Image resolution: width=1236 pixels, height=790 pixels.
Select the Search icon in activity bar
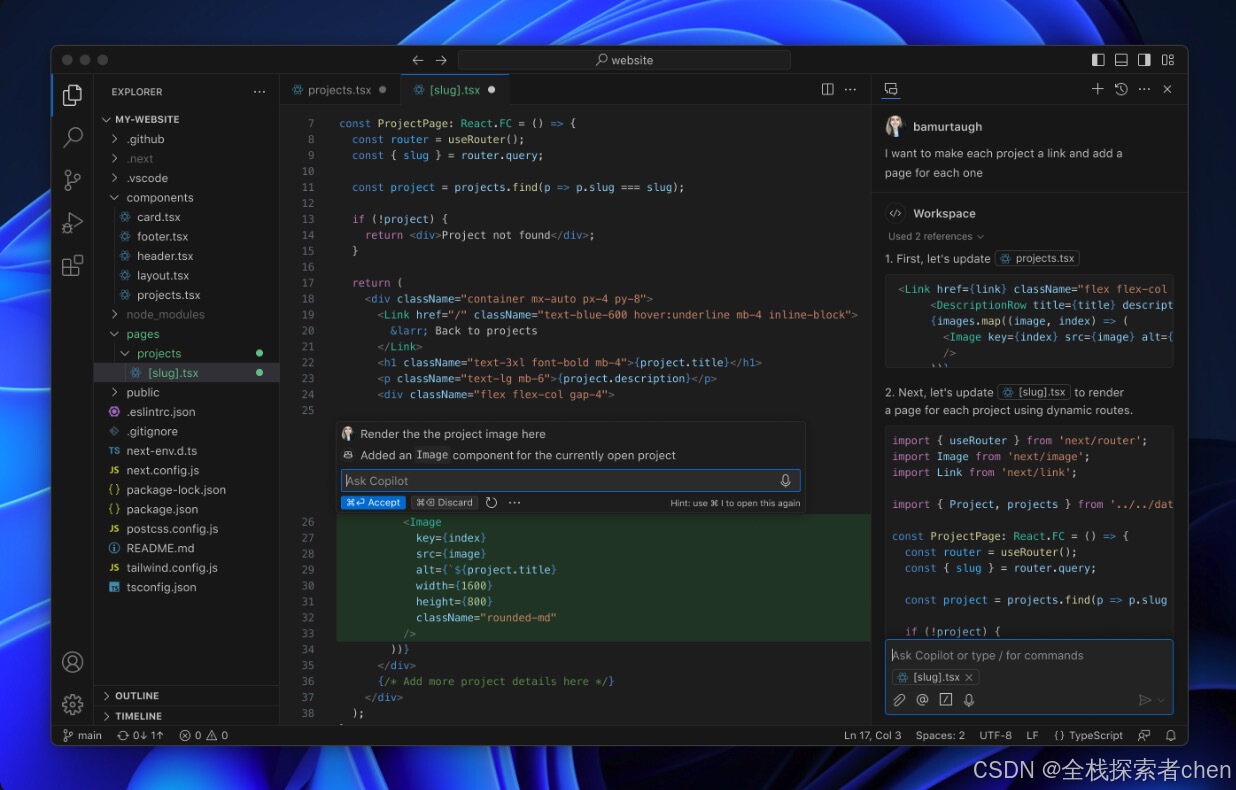point(72,138)
